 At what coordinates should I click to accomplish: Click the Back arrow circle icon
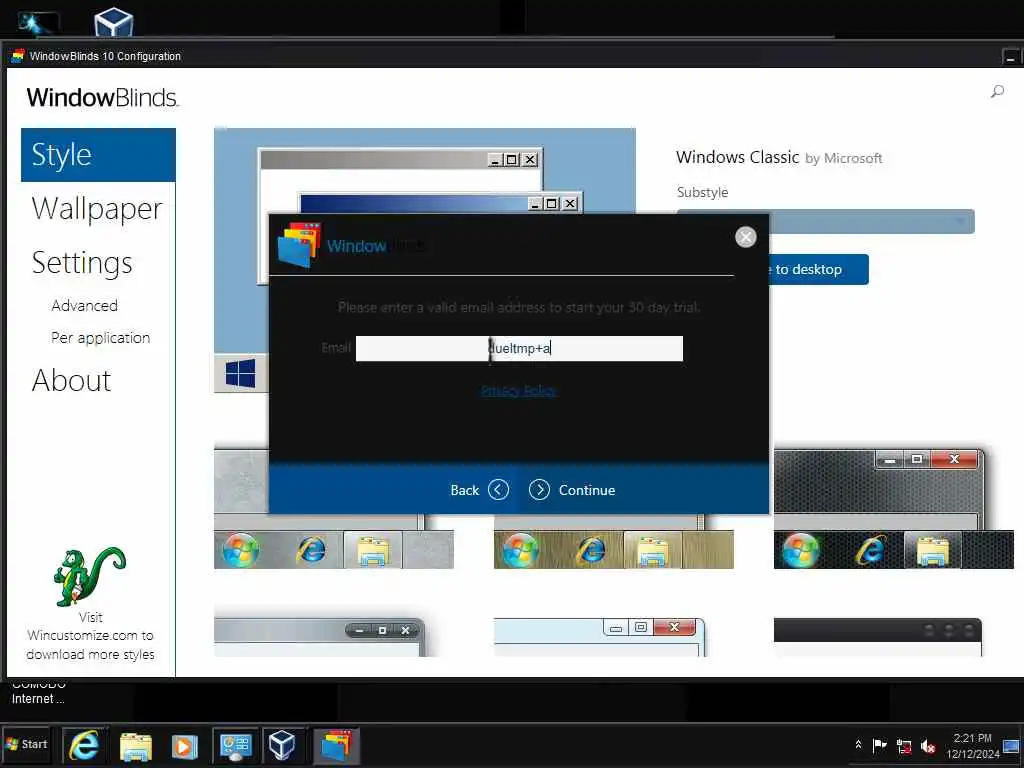[498, 490]
